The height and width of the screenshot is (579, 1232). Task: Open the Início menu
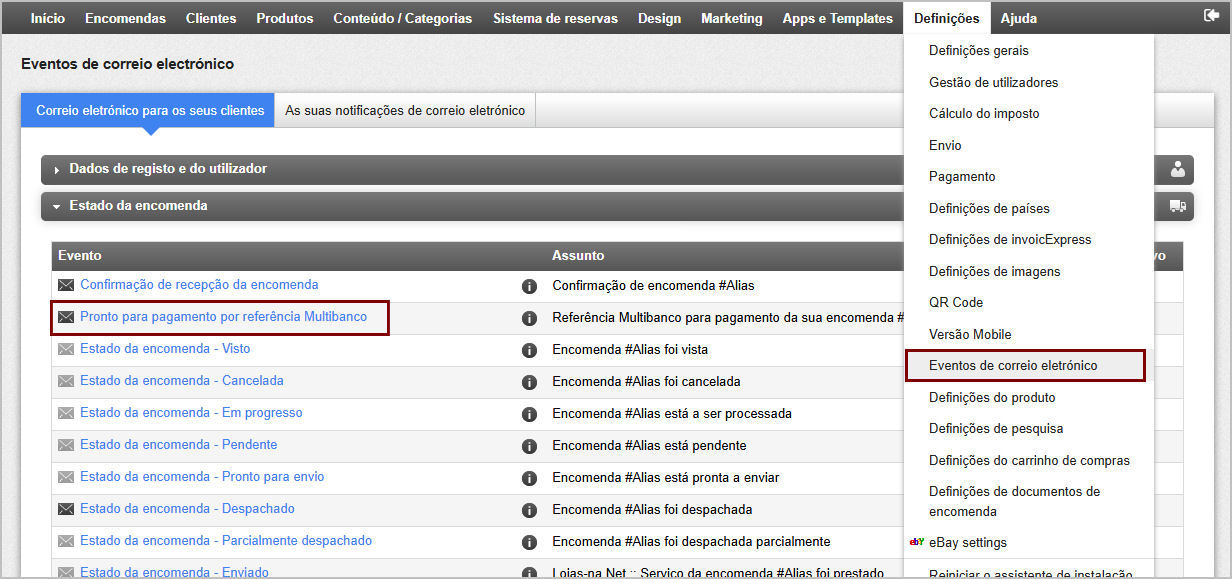(x=48, y=18)
